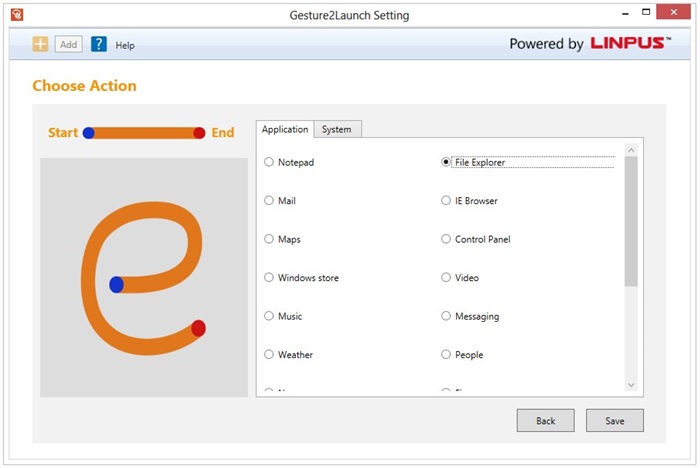
Task: Choose IE Browser as action
Action: [x=469, y=201]
